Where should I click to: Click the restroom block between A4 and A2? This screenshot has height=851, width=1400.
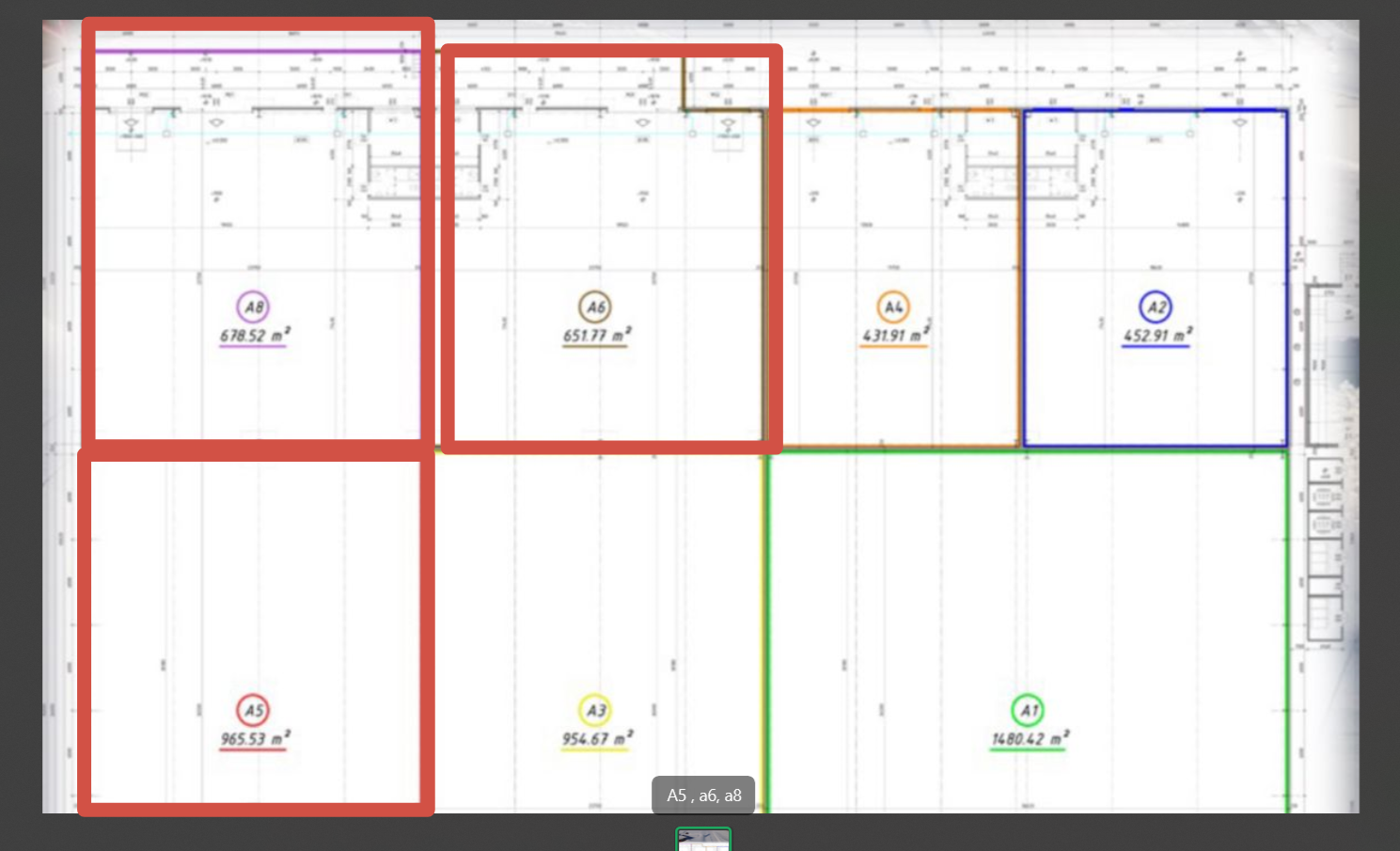[1020, 169]
